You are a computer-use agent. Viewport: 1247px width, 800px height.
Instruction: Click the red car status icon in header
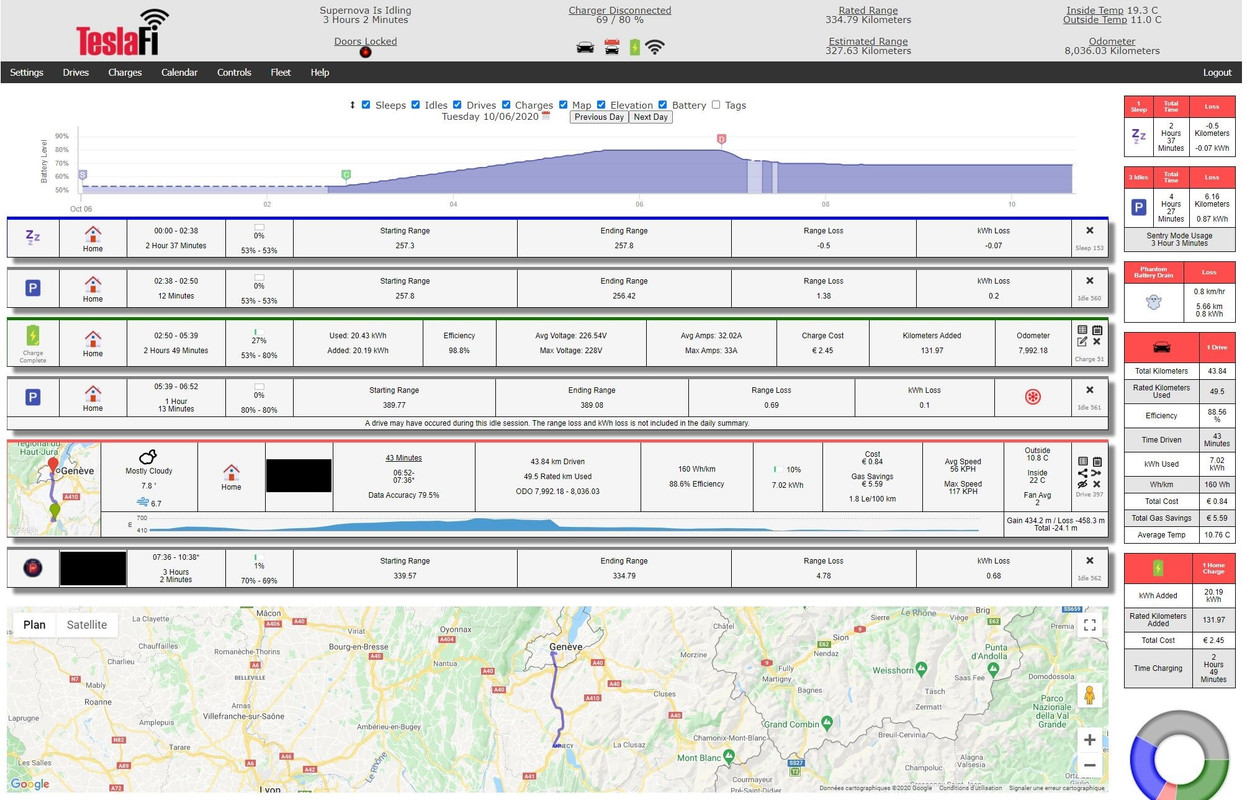pos(612,47)
